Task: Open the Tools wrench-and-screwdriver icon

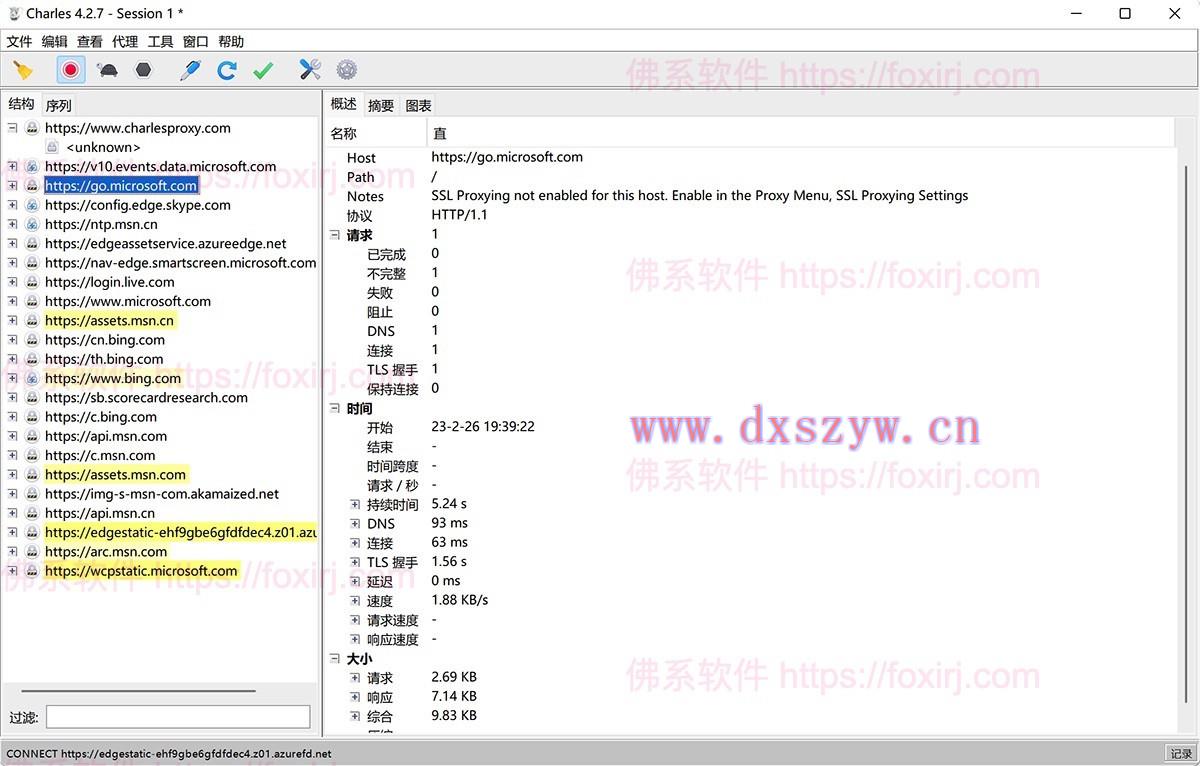Action: 310,70
